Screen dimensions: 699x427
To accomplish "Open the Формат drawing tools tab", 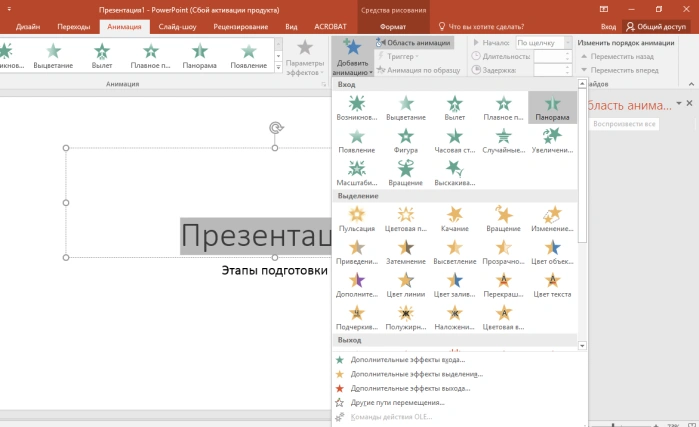I will 393,27.
